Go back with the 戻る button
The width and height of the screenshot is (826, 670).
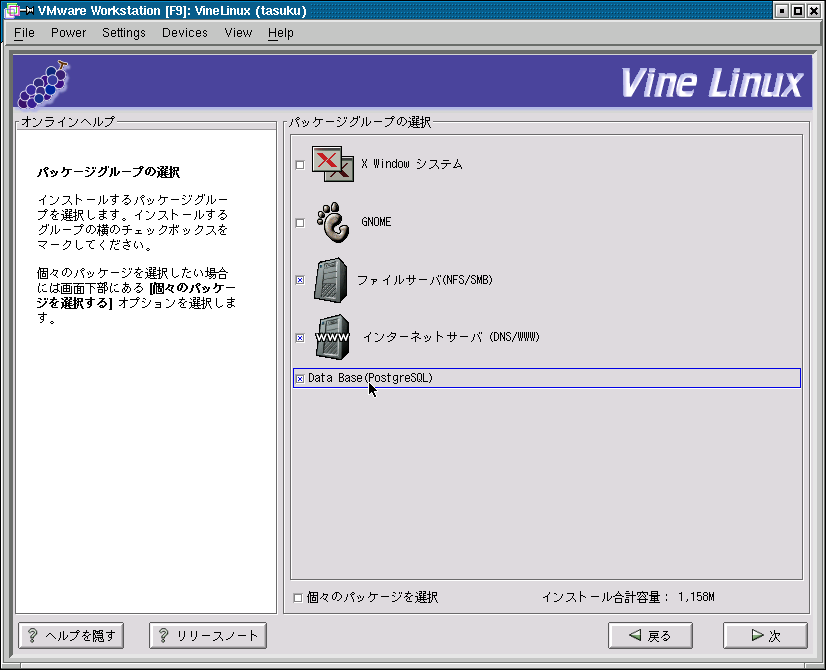pos(650,635)
